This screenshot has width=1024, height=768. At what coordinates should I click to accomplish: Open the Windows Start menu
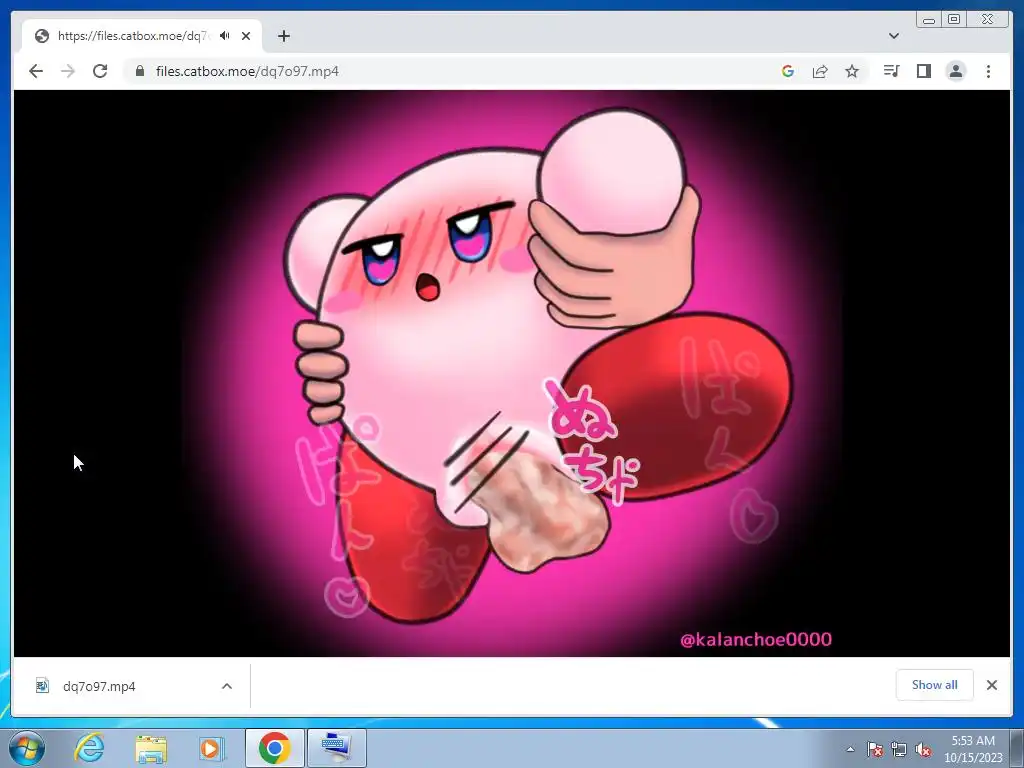[x=27, y=748]
